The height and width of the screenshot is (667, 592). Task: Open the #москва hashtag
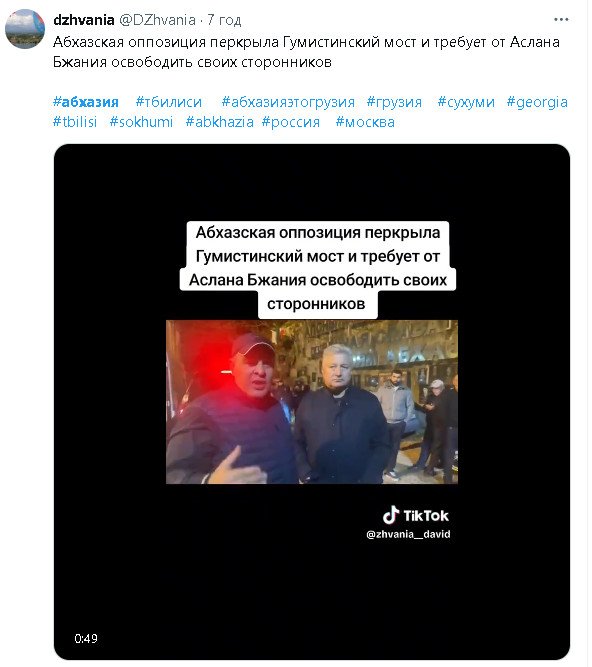click(x=365, y=122)
